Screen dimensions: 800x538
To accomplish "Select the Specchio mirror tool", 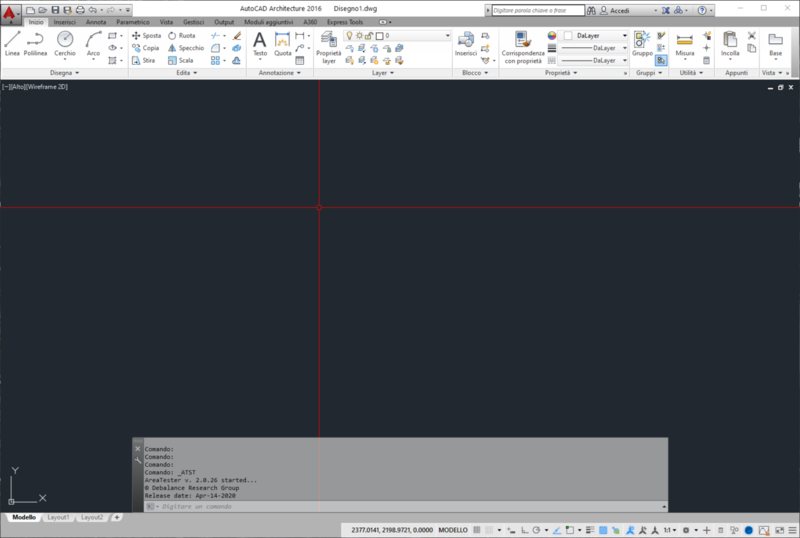I will pyautogui.click(x=186, y=48).
